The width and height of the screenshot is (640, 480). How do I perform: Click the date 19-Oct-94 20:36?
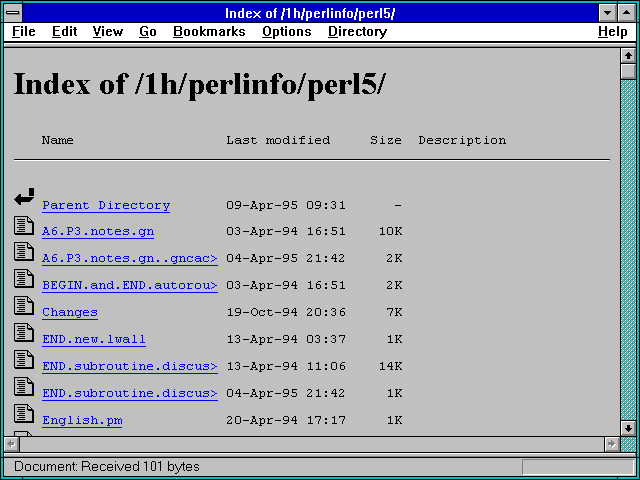click(286, 312)
